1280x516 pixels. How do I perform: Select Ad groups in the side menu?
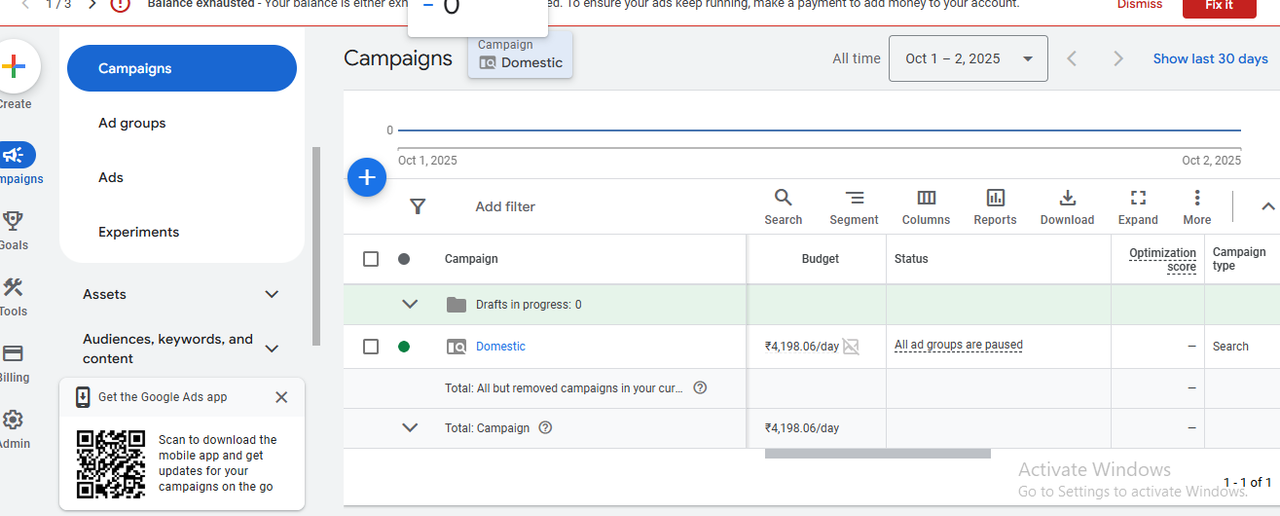(132, 123)
